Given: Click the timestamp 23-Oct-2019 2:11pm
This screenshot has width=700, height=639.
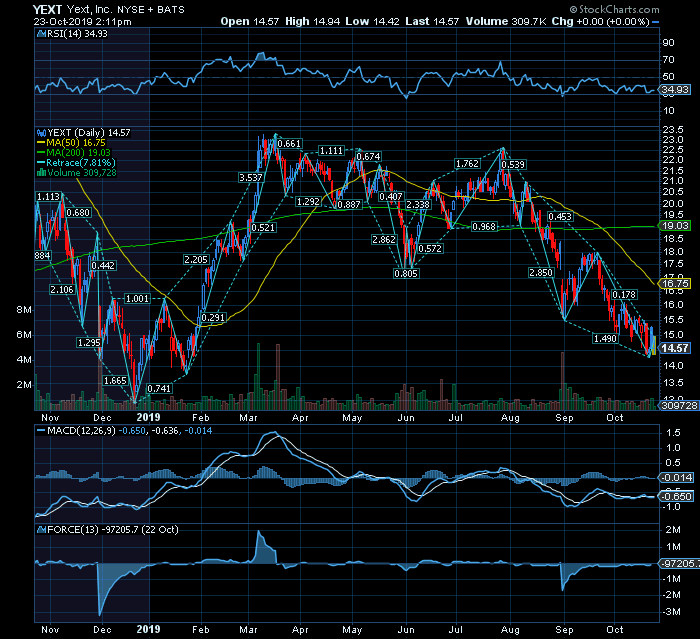Looking at the screenshot, I should click(x=82, y=21).
